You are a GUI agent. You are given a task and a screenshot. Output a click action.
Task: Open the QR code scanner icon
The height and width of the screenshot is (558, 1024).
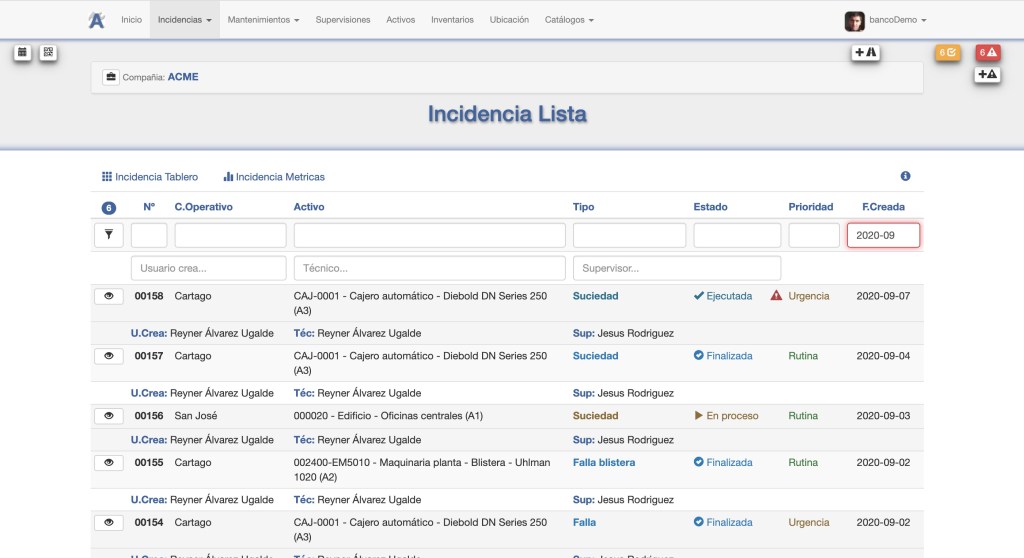pos(48,53)
